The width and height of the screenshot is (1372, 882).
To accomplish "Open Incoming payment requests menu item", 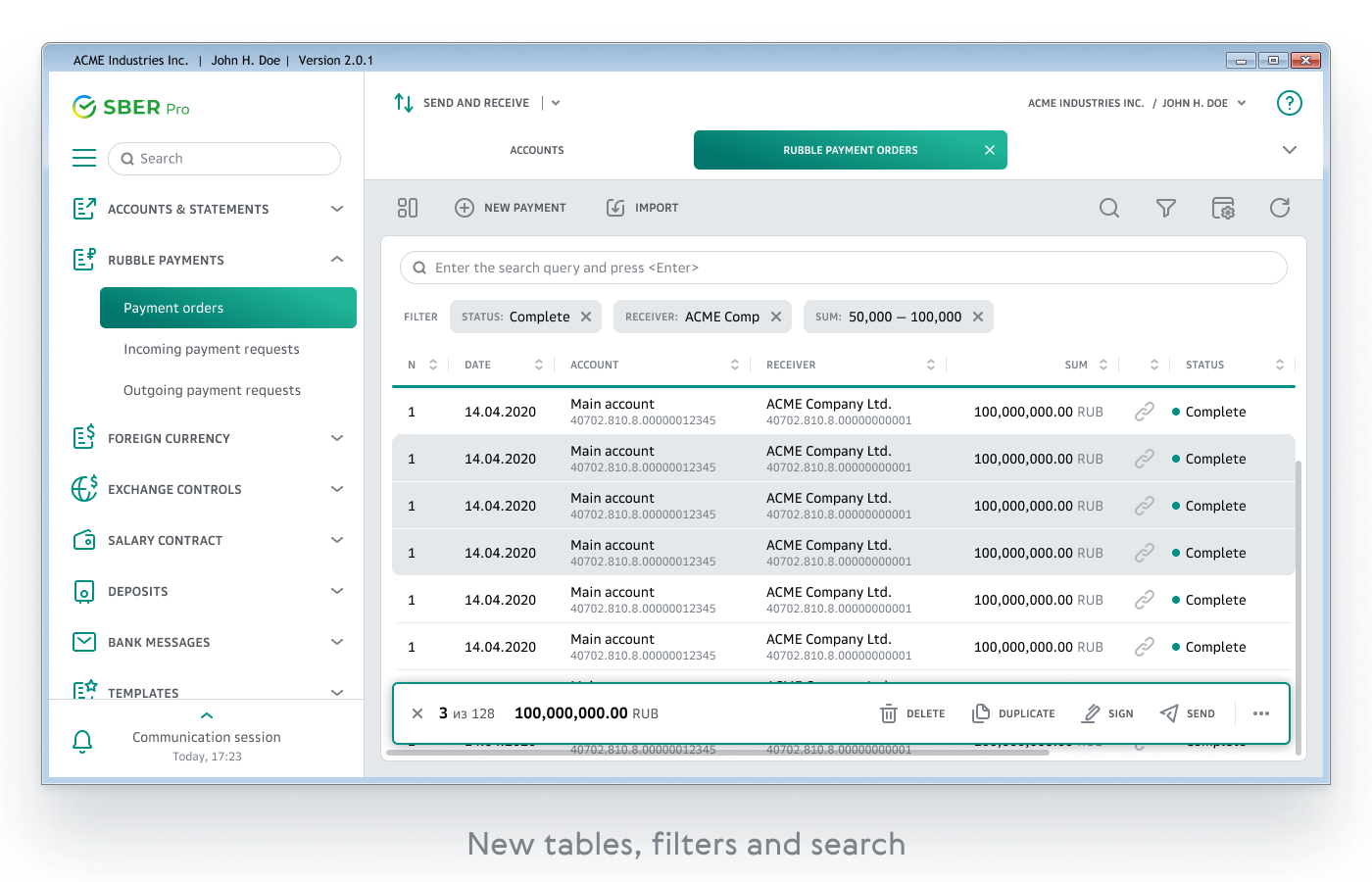I will (212, 349).
